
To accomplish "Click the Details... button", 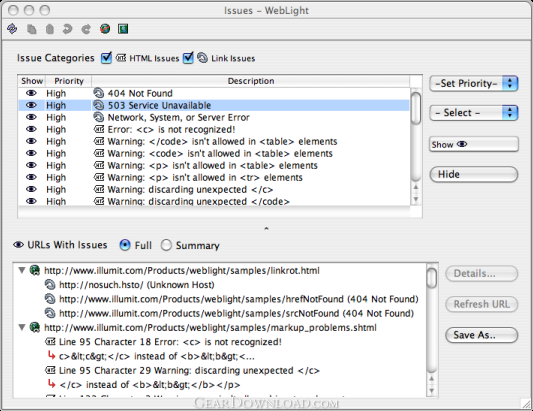I will 481,274.
